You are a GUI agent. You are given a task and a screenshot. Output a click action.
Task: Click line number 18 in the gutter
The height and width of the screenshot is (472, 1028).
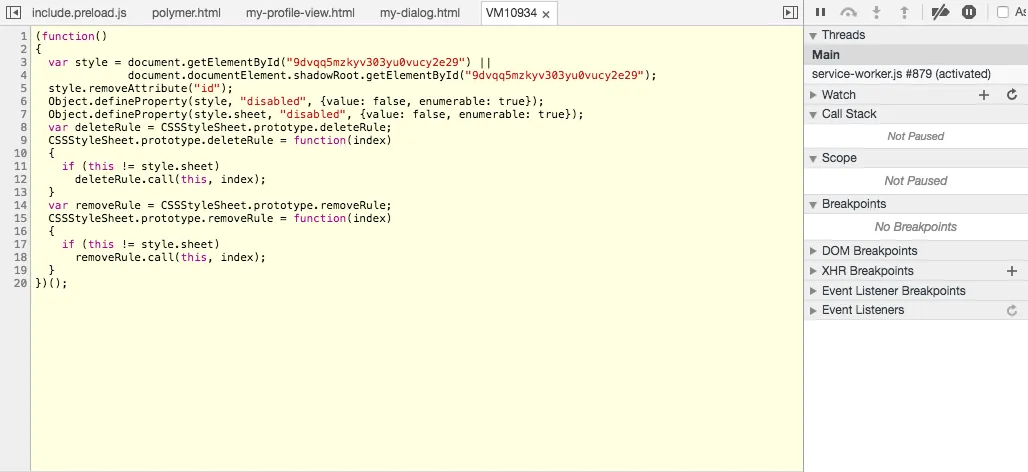click(20, 257)
